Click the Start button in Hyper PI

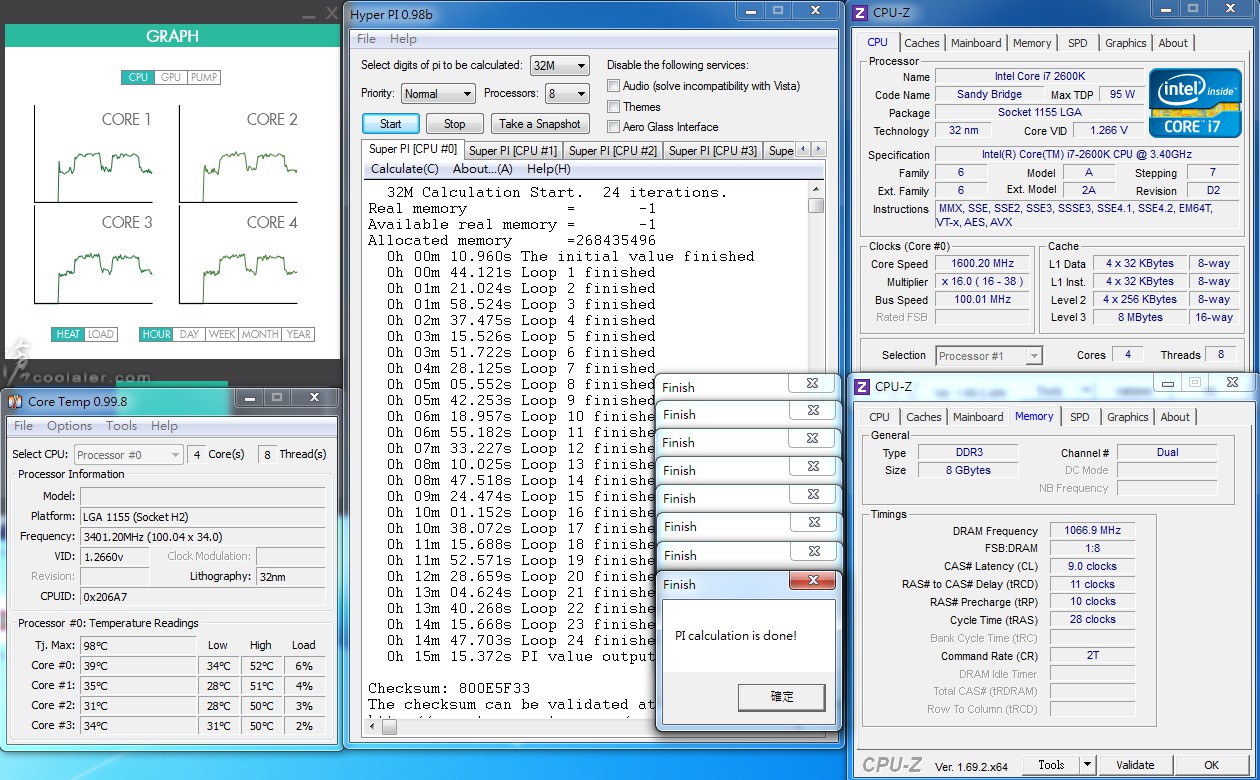pos(391,124)
